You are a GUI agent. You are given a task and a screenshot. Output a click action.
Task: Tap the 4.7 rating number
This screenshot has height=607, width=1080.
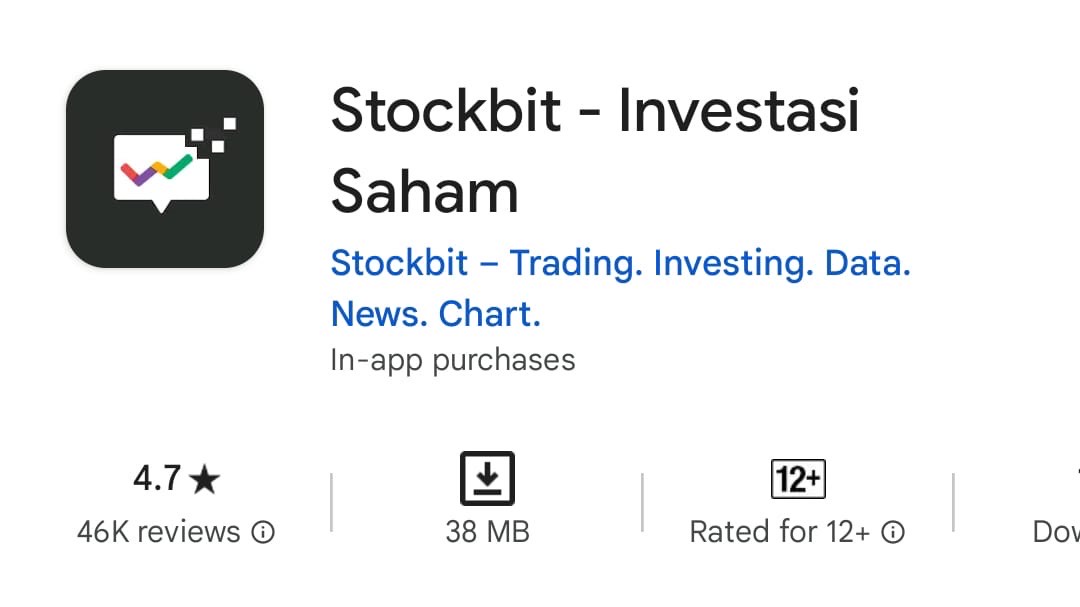[x=157, y=480]
